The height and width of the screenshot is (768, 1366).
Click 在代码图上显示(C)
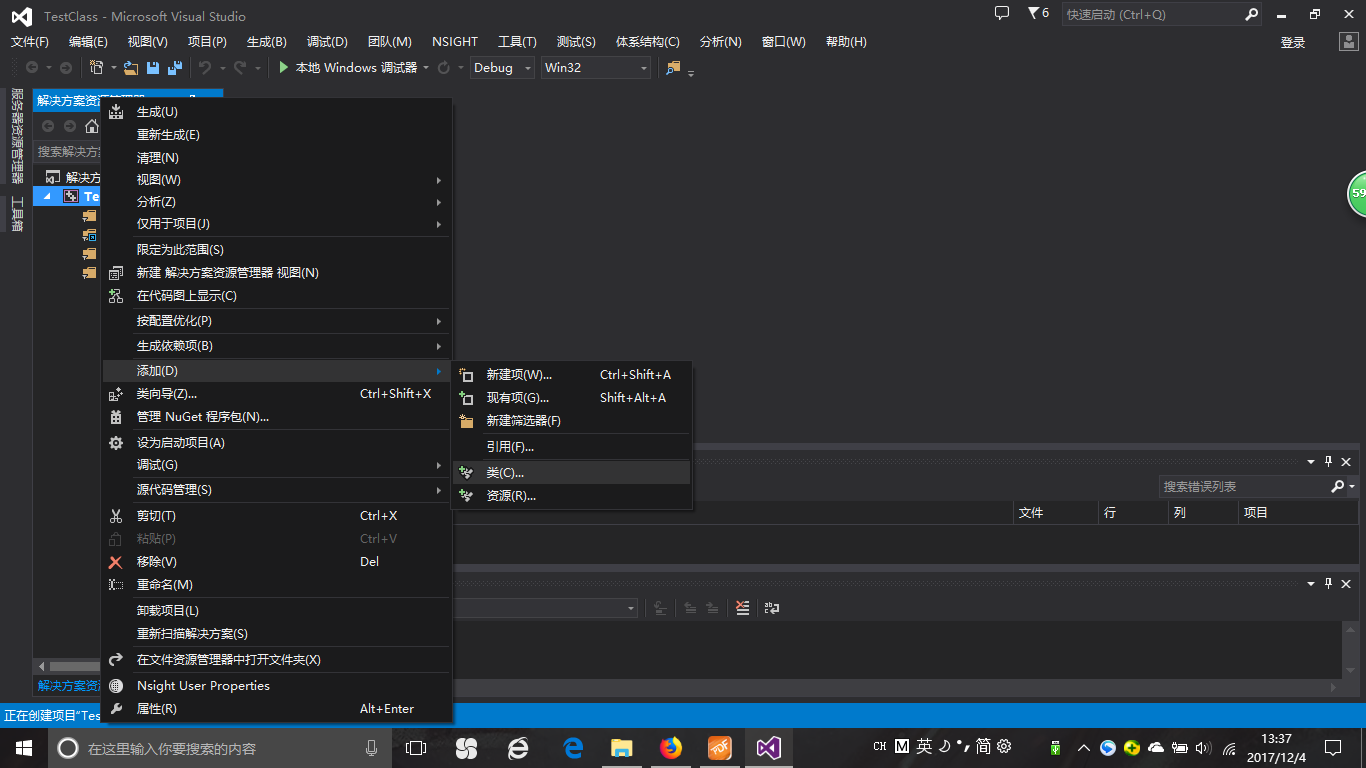[x=277, y=295]
